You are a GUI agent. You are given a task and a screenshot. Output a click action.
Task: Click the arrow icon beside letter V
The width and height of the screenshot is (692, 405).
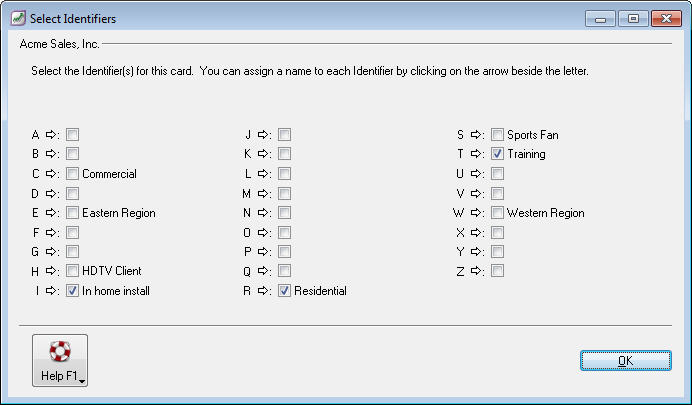(x=476, y=193)
